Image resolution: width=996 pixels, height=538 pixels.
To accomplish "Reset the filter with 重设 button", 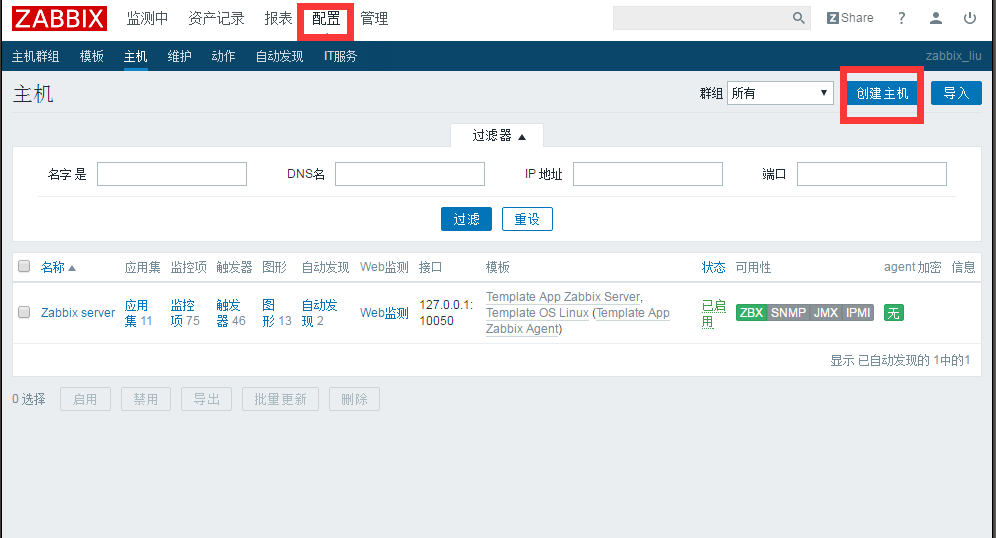I will 527,219.
